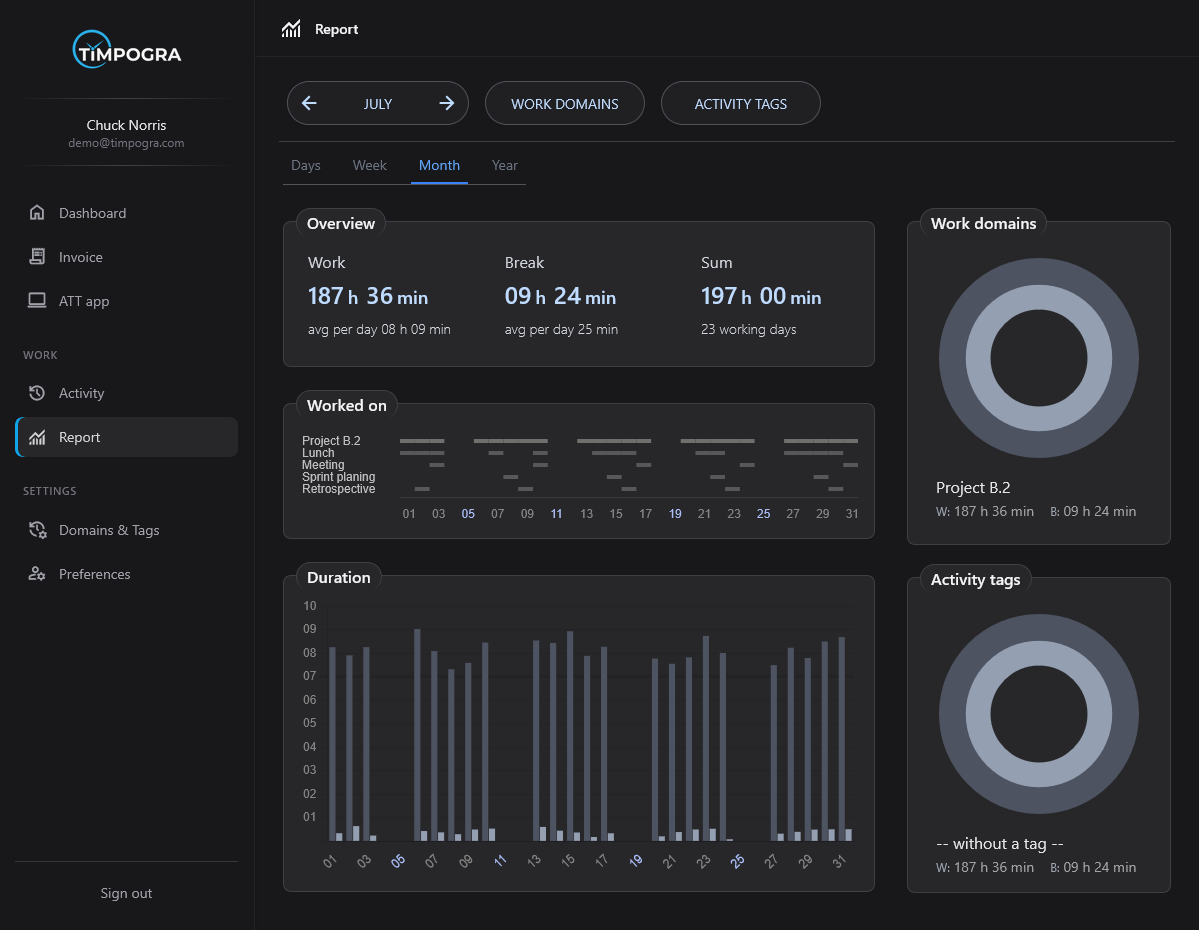
Task: Click the Activity history icon
Action: [37, 393]
